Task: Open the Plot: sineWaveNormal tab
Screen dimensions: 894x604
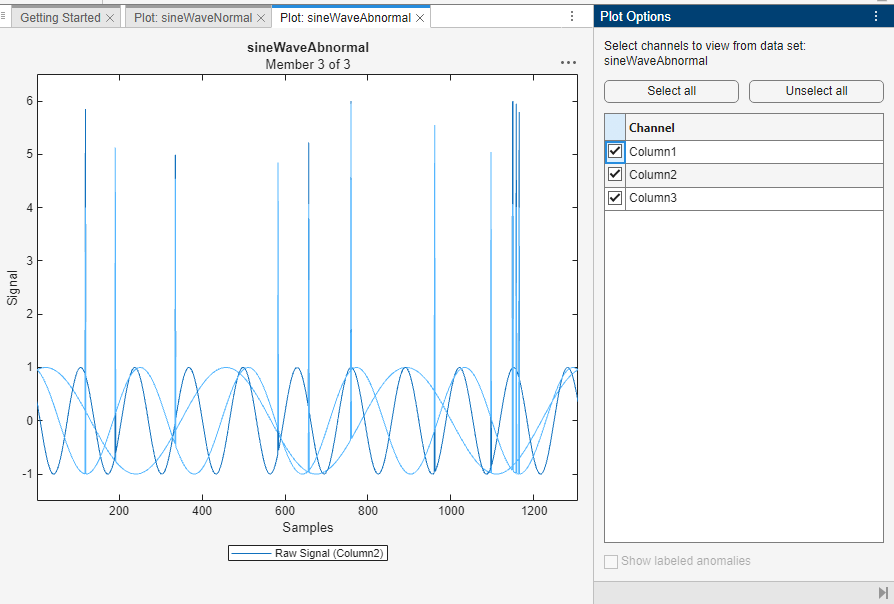Action: 190,18
